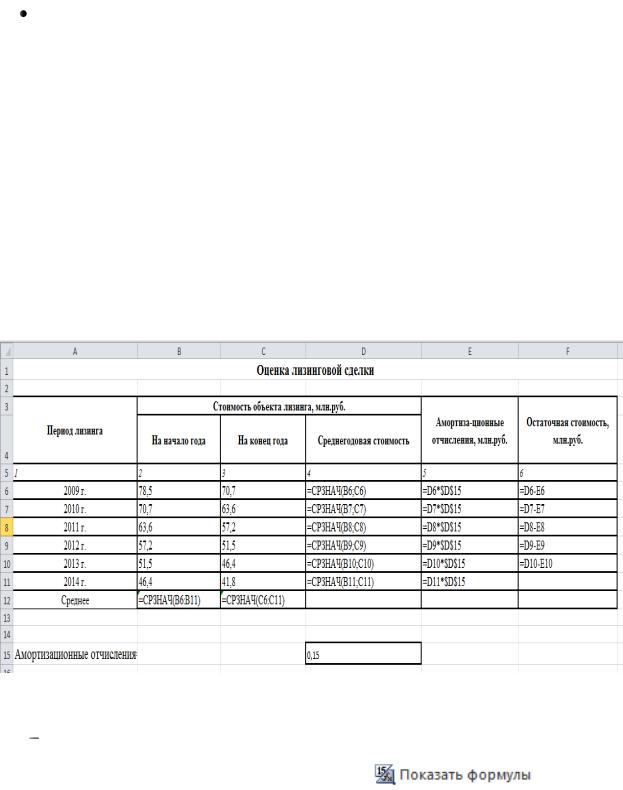Select column A header
Screen dimensions: 623x790
pos(75,351)
